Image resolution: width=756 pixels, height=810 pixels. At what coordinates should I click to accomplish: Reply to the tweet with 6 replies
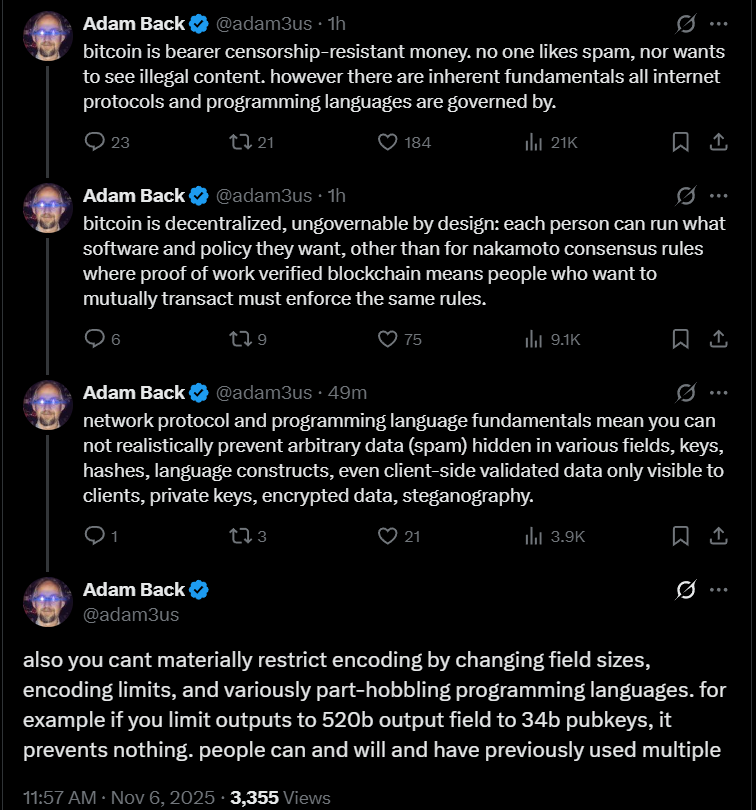click(x=95, y=339)
